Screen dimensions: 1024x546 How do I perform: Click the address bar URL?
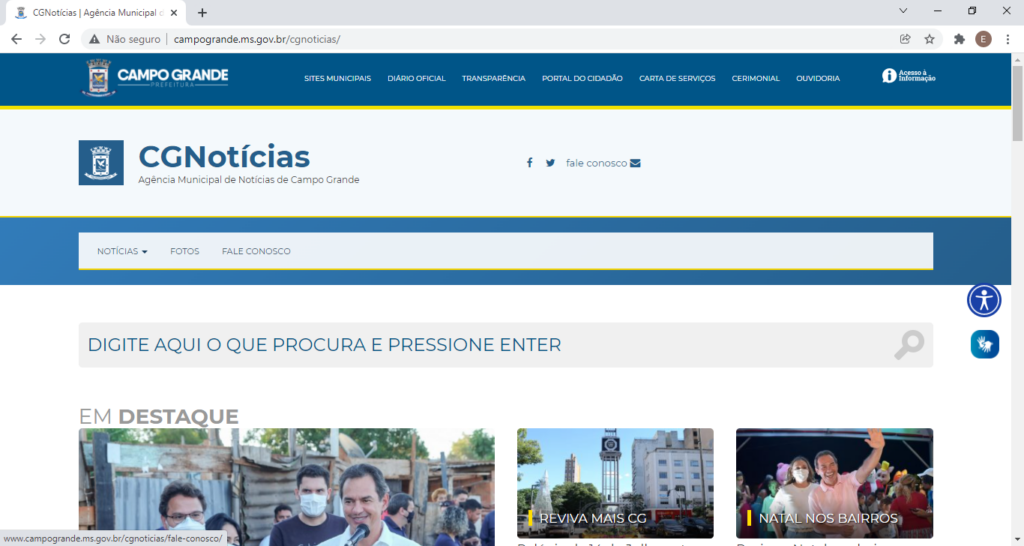tap(257, 39)
